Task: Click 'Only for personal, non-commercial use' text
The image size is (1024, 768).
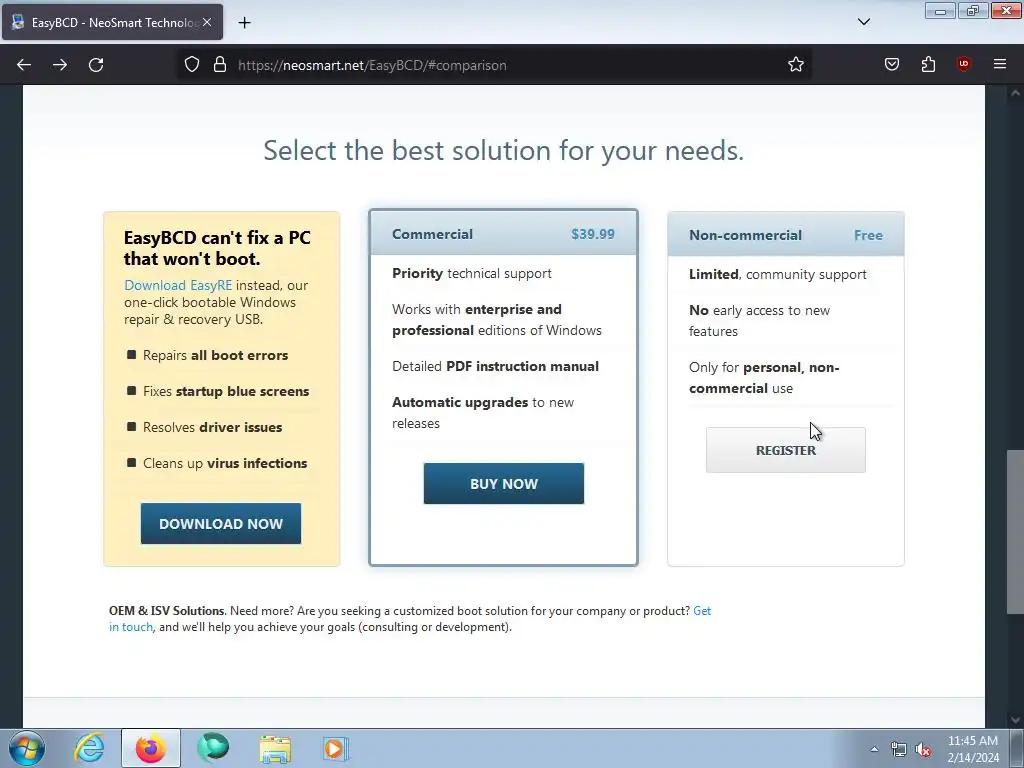Action: tap(764, 377)
